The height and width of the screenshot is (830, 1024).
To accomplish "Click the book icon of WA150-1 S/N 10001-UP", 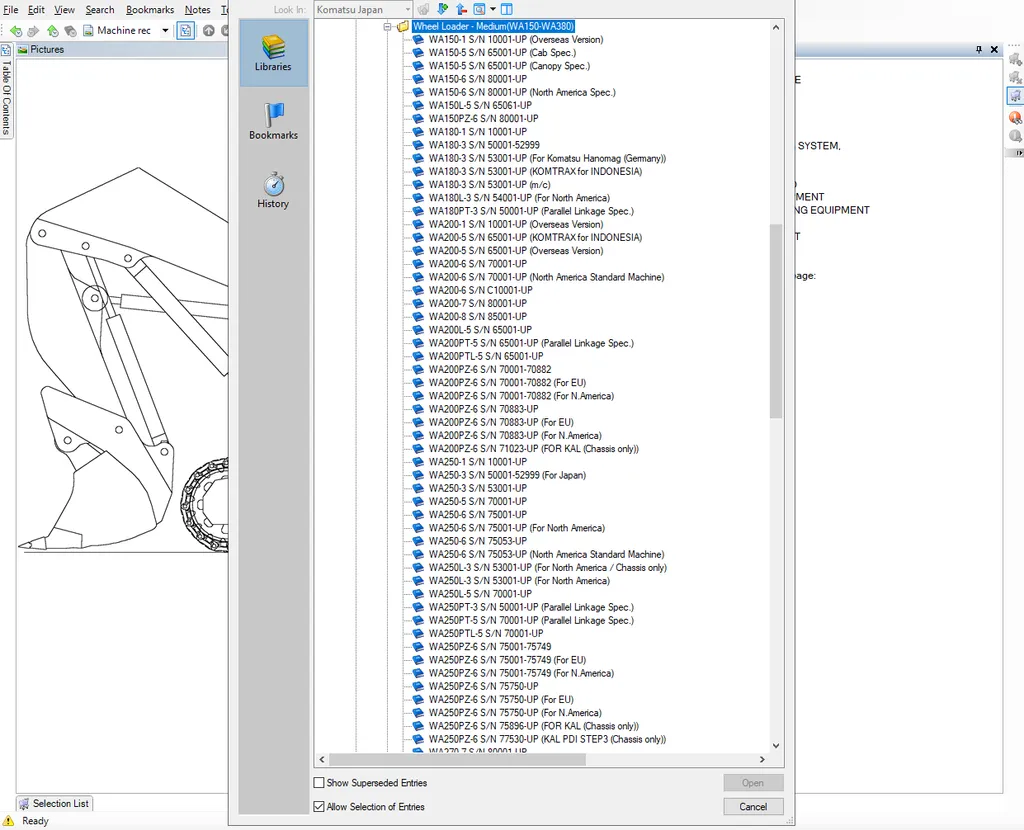I will click(x=419, y=40).
